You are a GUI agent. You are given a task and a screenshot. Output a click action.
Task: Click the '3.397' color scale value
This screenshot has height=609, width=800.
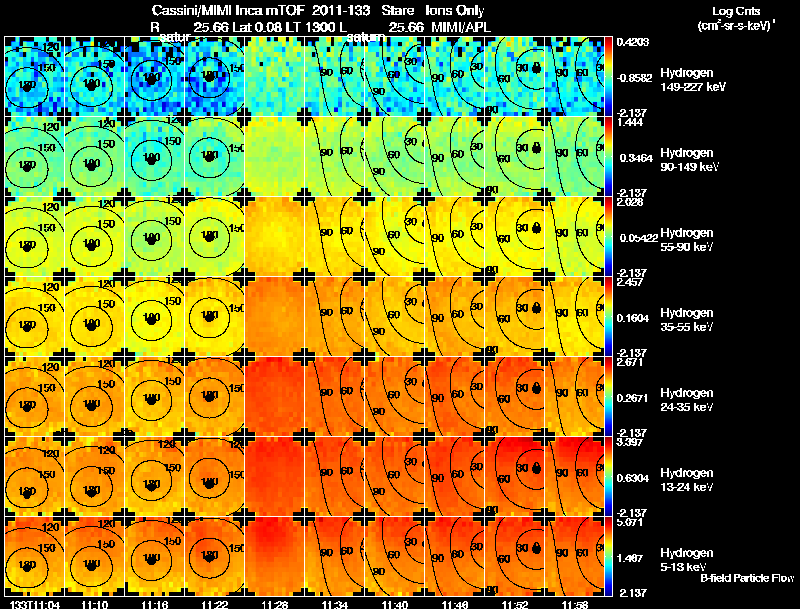coord(630,442)
